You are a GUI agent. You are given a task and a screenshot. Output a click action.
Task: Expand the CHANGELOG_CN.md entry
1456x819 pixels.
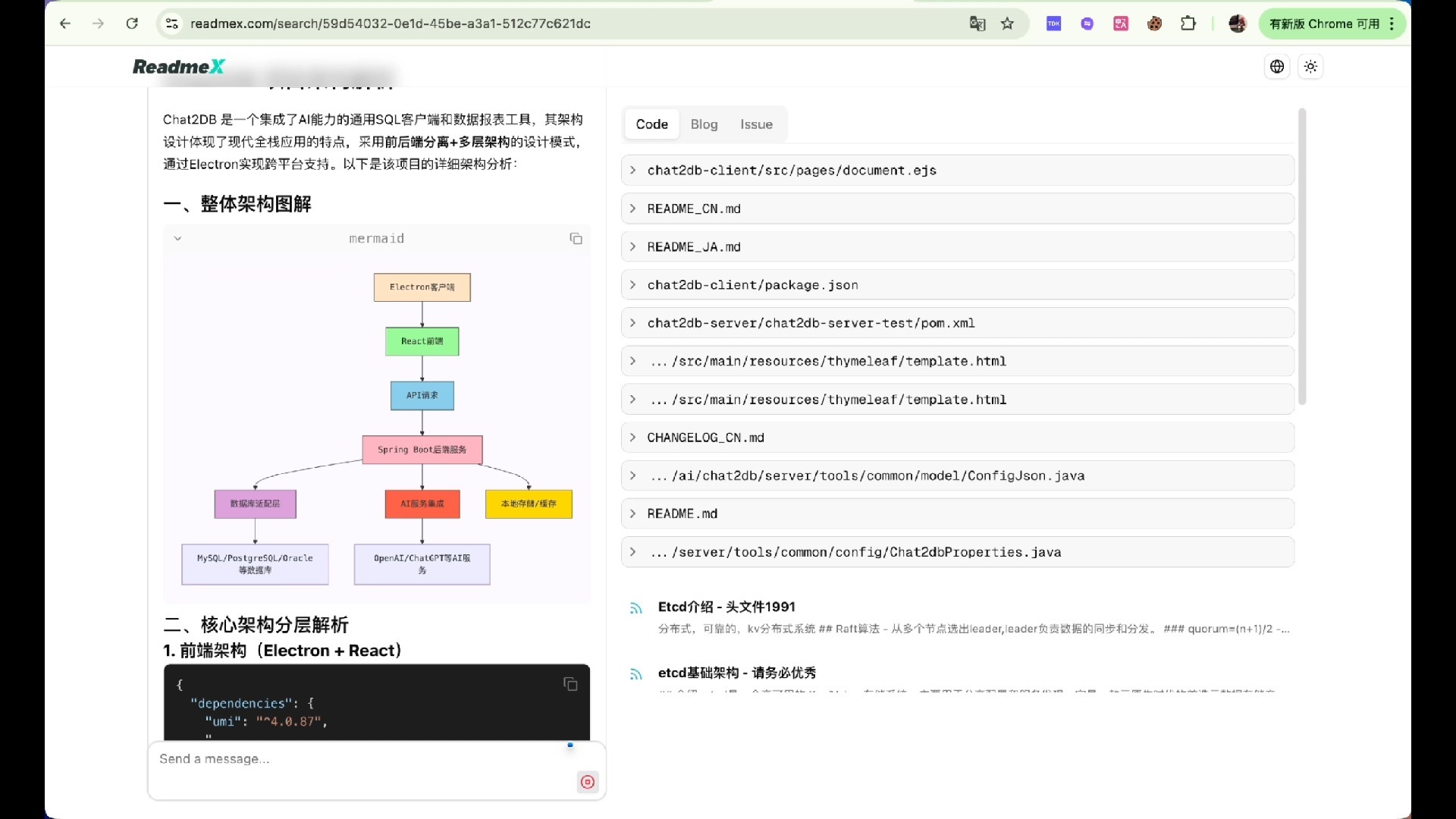705,438
